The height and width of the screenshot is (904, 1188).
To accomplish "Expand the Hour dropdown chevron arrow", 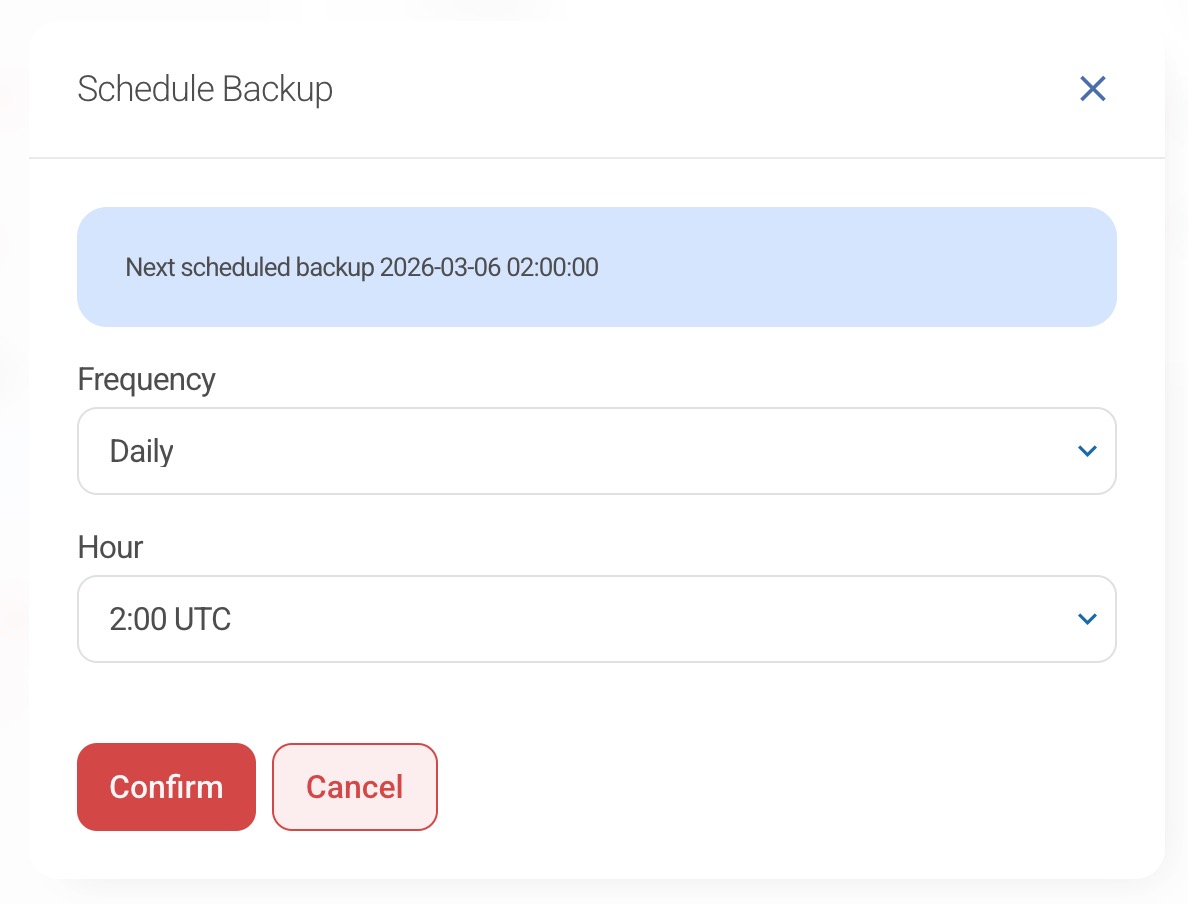I will pos(1087,619).
